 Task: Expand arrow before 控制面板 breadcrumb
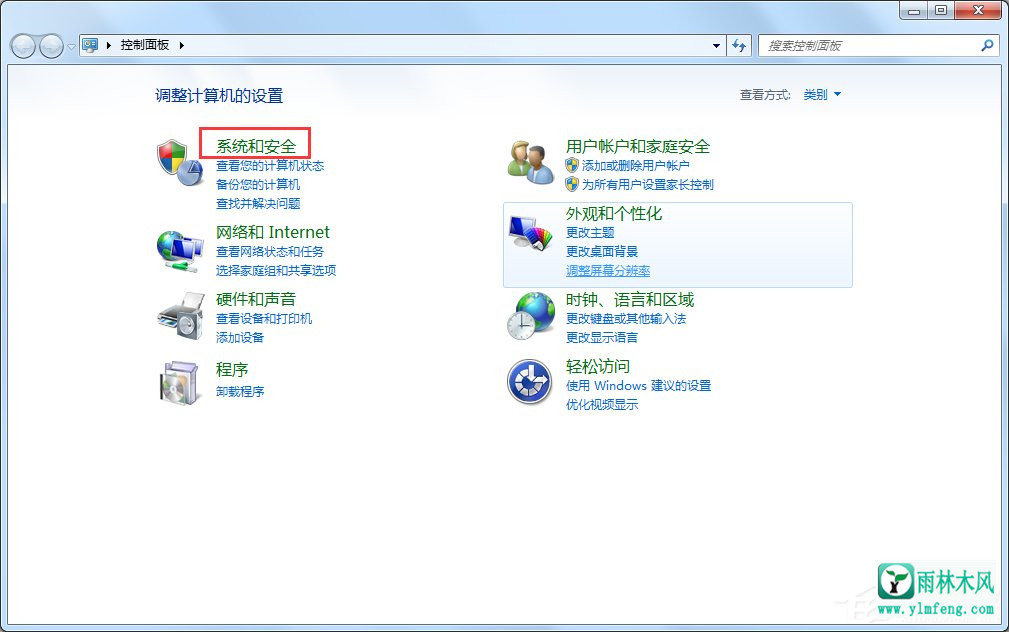109,45
